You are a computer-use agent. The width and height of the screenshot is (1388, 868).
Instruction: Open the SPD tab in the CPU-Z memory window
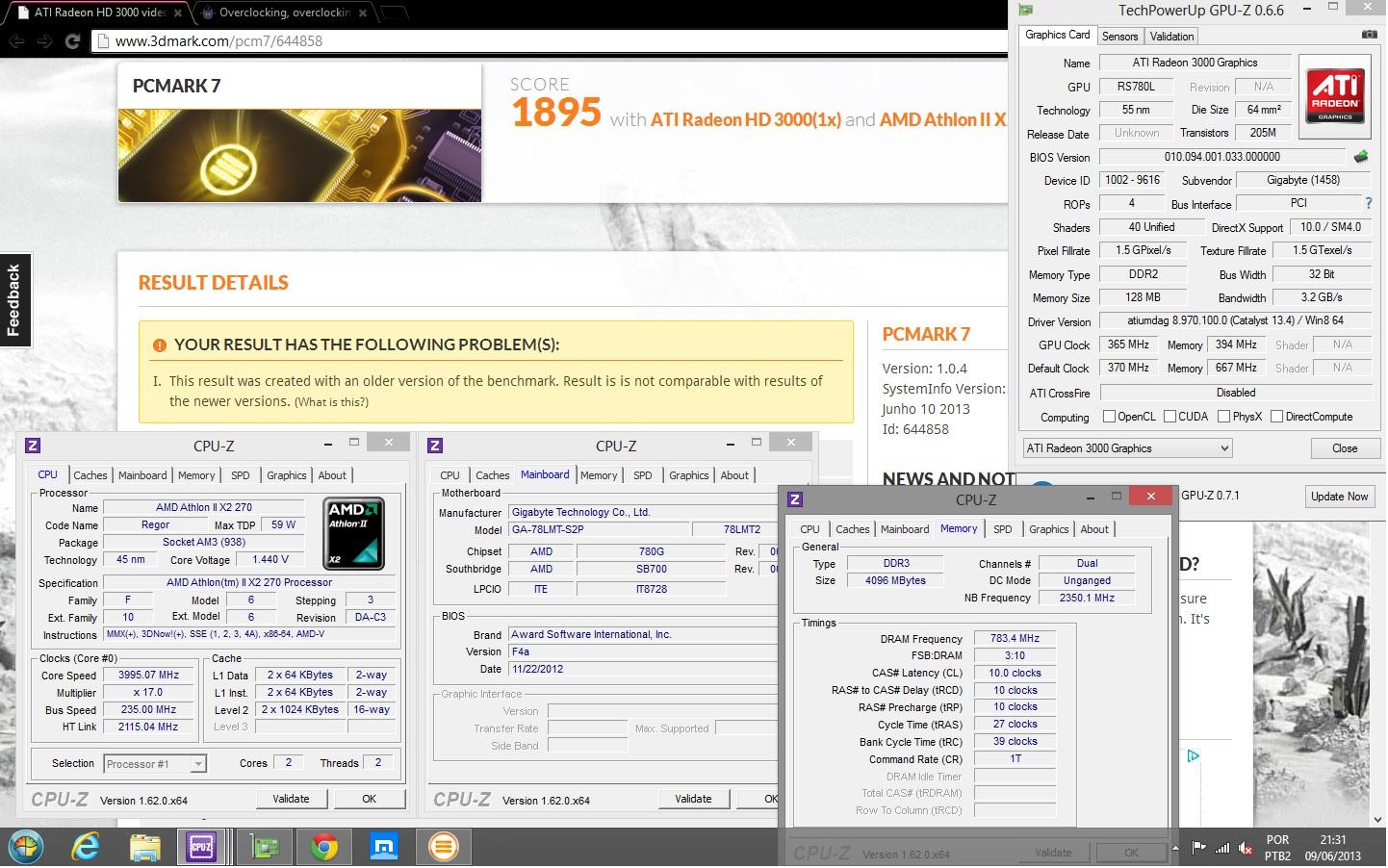(1002, 529)
